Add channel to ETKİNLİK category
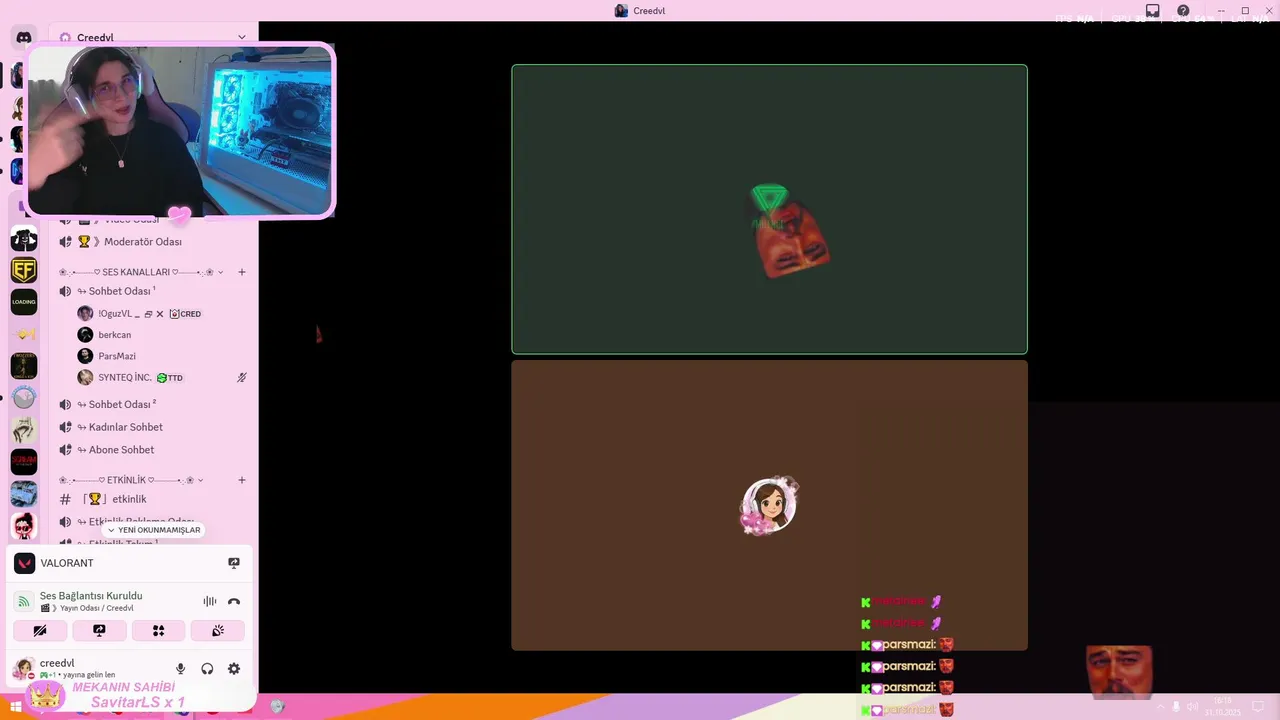This screenshot has width=1280, height=720. click(241, 480)
